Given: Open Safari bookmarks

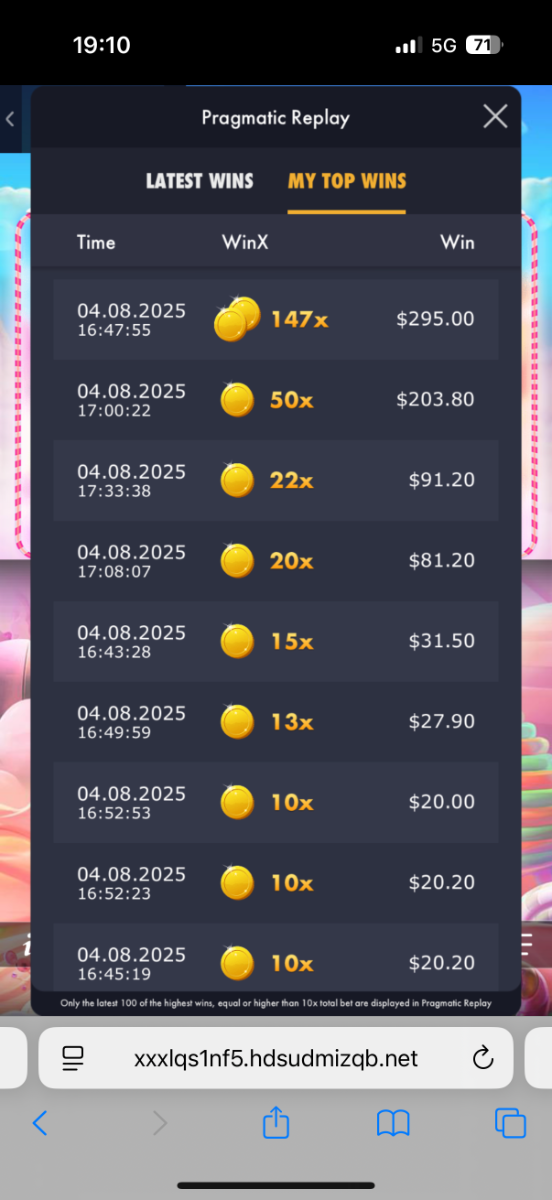Looking at the screenshot, I should click(393, 1124).
